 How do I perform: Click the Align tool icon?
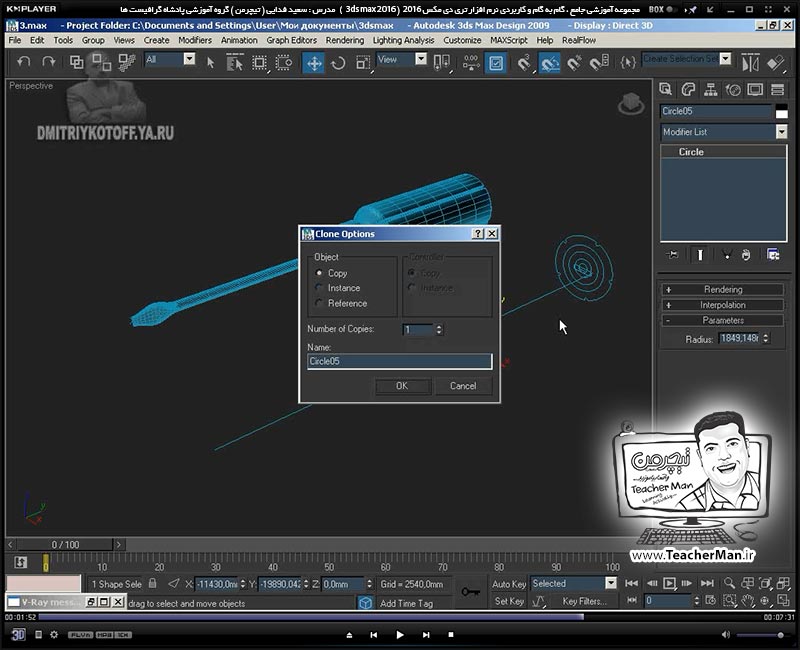[x=776, y=63]
